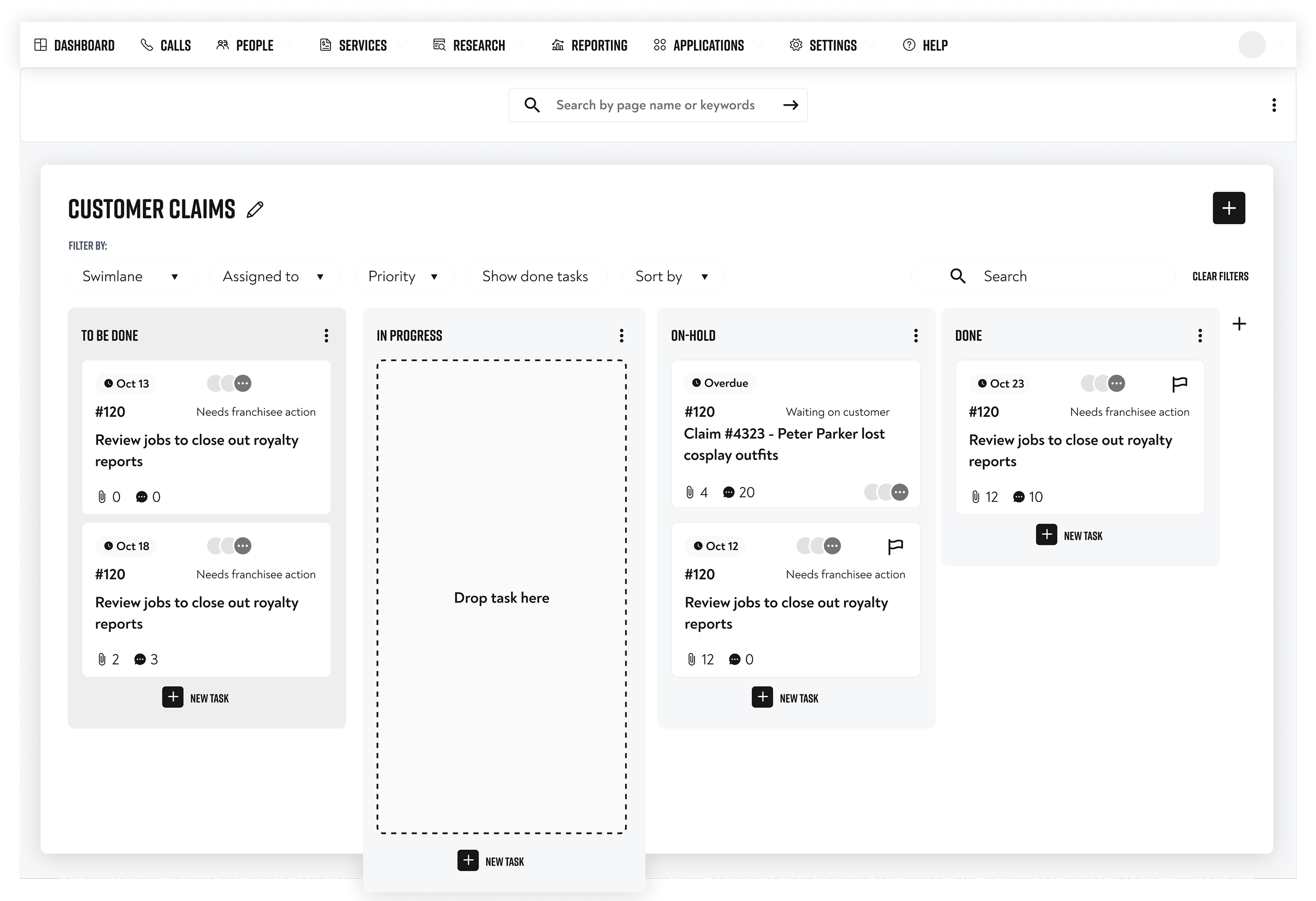Add New Task in On-Hold column
This screenshot has width=1316, height=901.
tap(785, 698)
